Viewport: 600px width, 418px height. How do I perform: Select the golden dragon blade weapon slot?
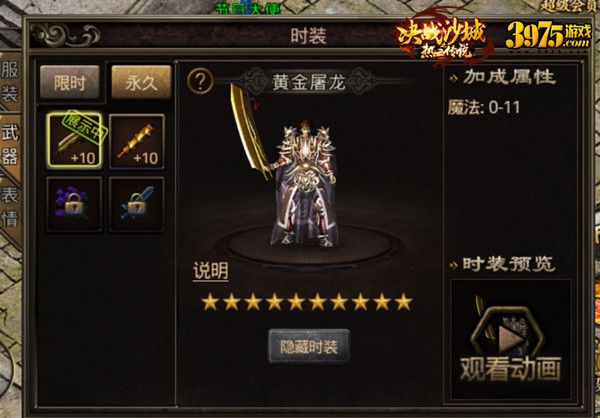click(74, 140)
